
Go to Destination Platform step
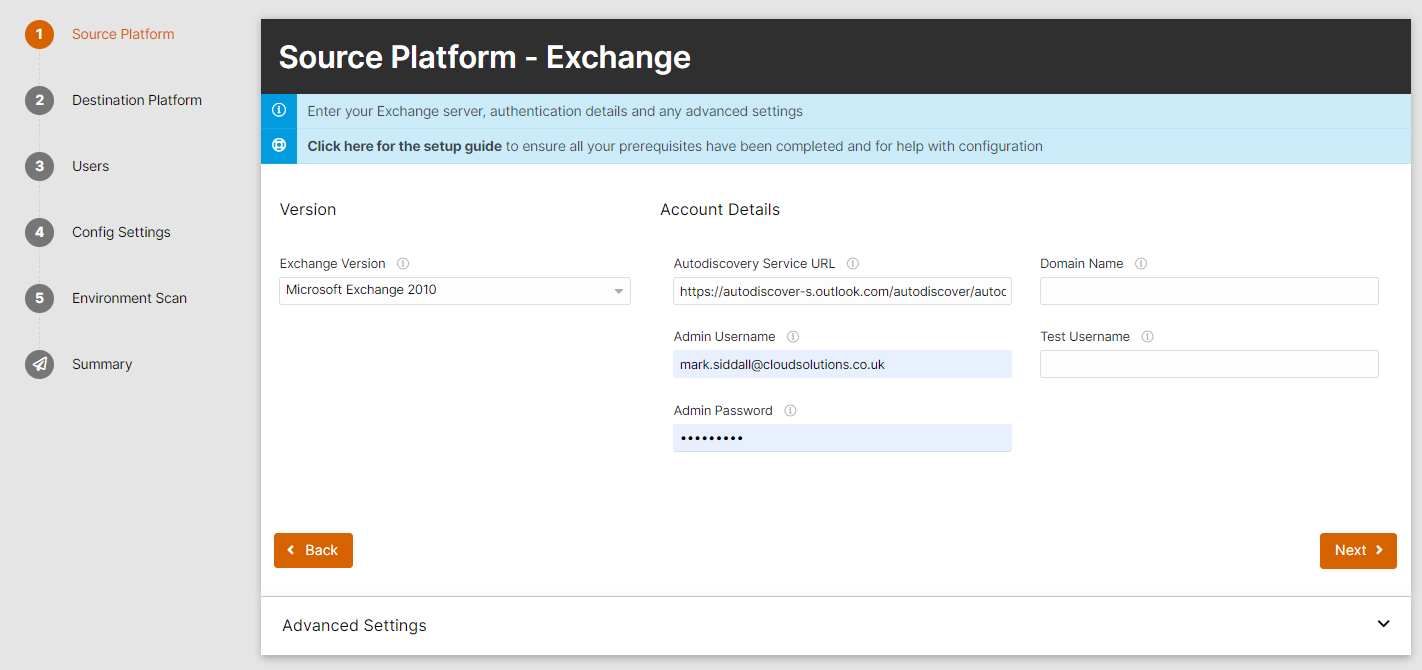[x=137, y=100]
